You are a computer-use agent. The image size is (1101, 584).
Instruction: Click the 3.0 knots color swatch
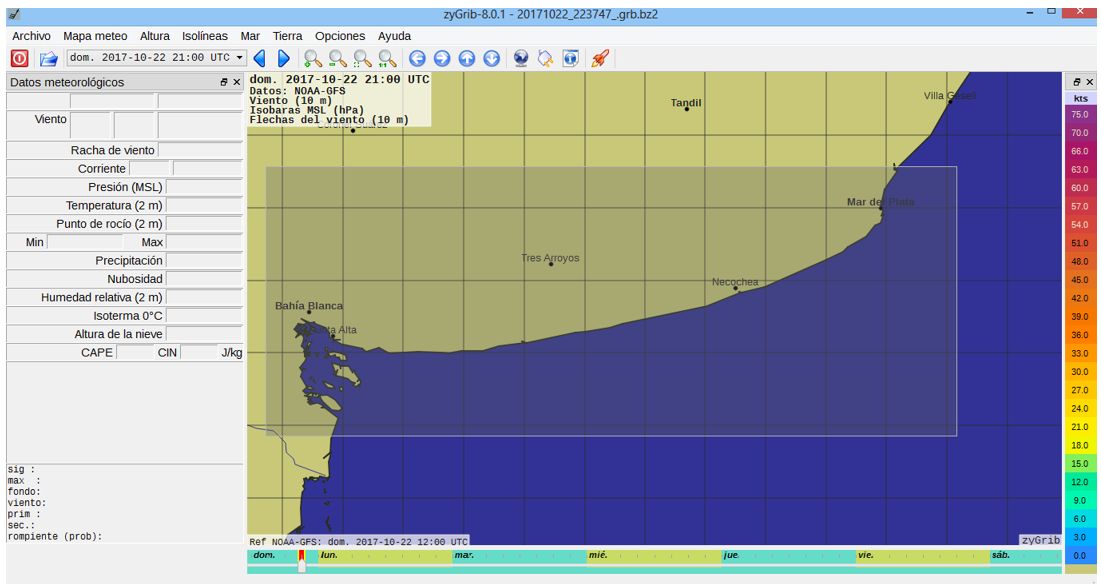[1080, 537]
